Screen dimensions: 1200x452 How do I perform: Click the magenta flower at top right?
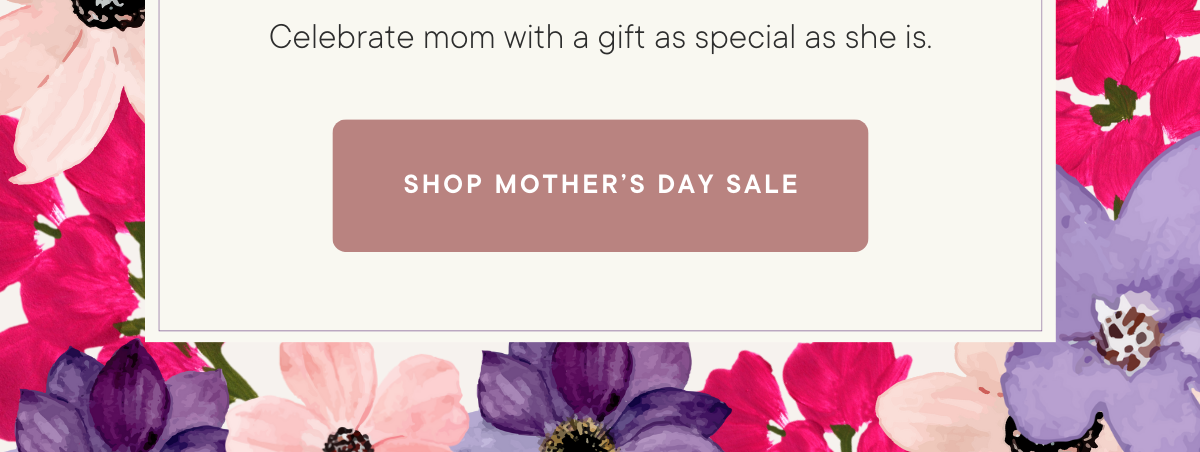1125,90
